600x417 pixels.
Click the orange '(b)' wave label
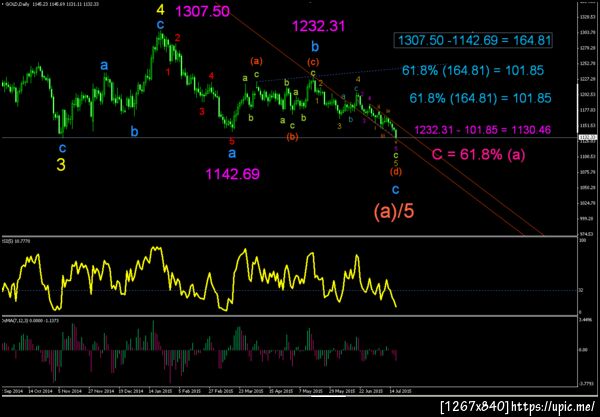point(292,137)
